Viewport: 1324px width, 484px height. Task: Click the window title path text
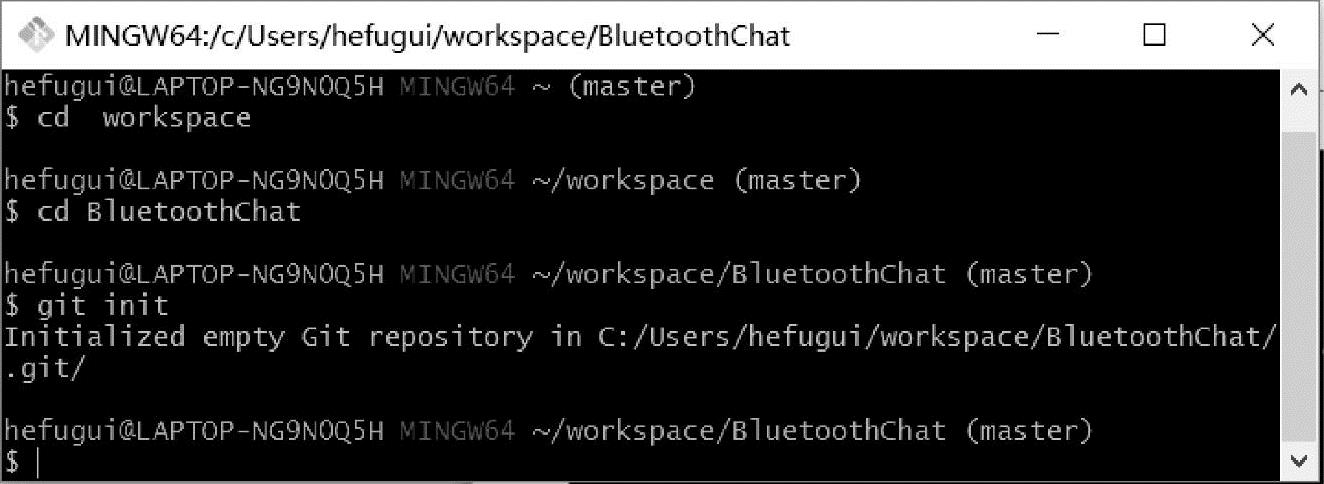(427, 37)
